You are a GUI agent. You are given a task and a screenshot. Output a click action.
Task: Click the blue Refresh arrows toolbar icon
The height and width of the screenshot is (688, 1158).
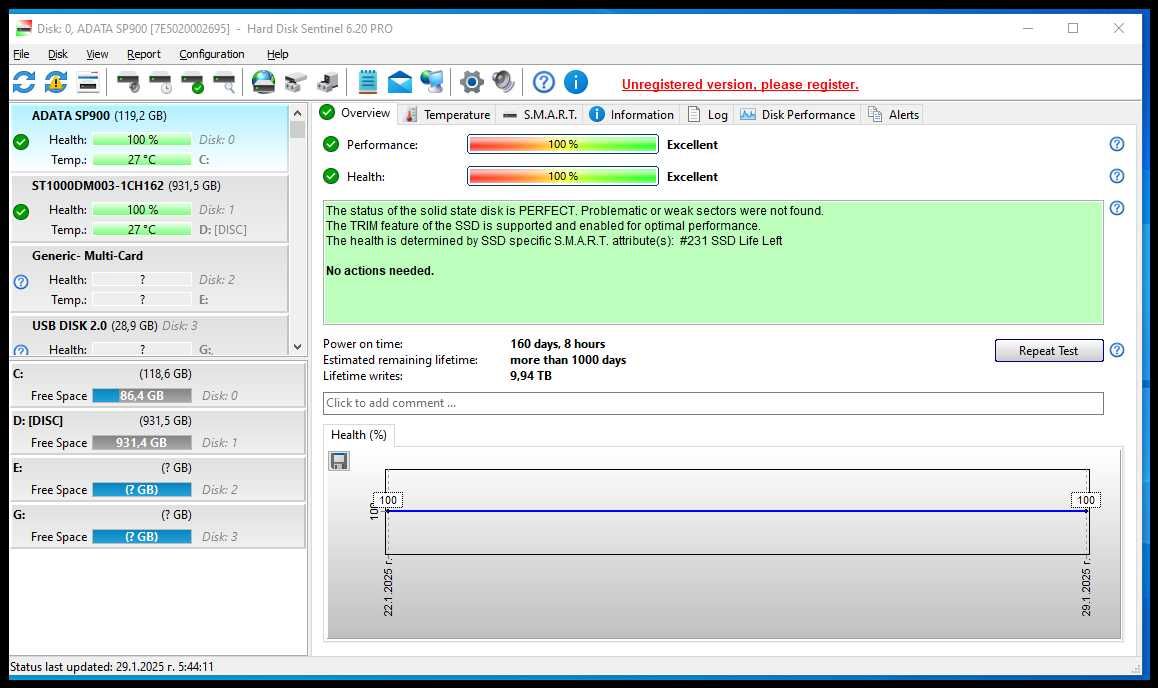tap(24, 82)
